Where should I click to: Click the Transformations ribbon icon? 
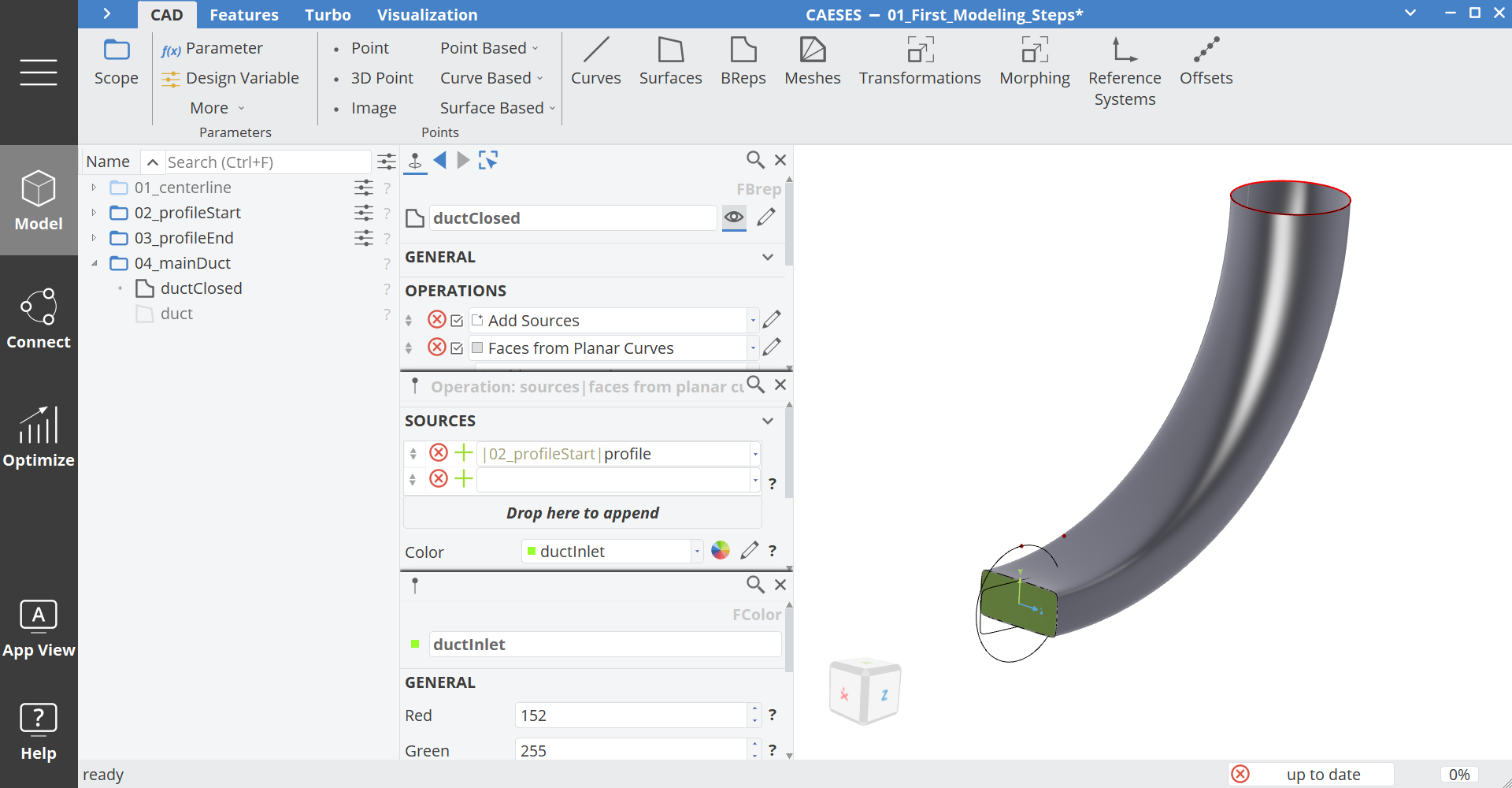click(x=920, y=61)
